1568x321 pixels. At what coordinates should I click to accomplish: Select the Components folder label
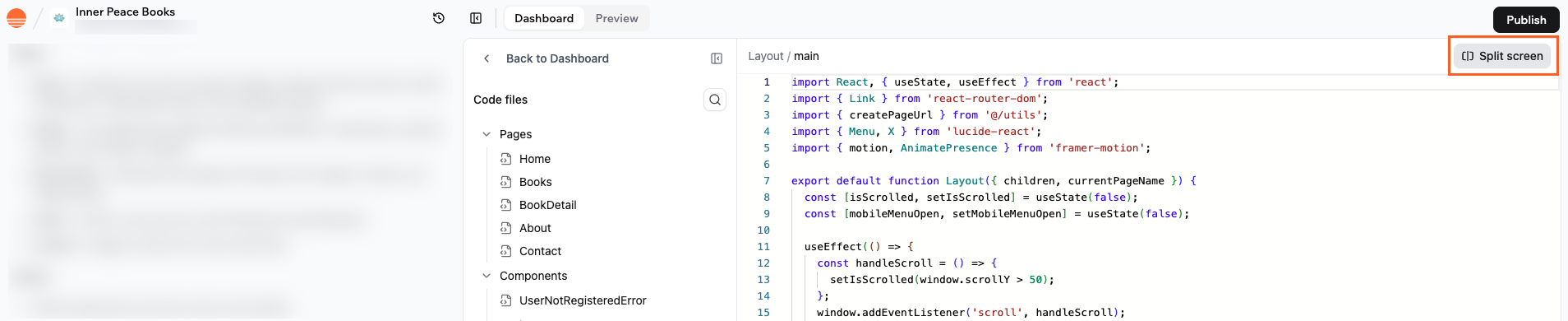click(x=533, y=276)
